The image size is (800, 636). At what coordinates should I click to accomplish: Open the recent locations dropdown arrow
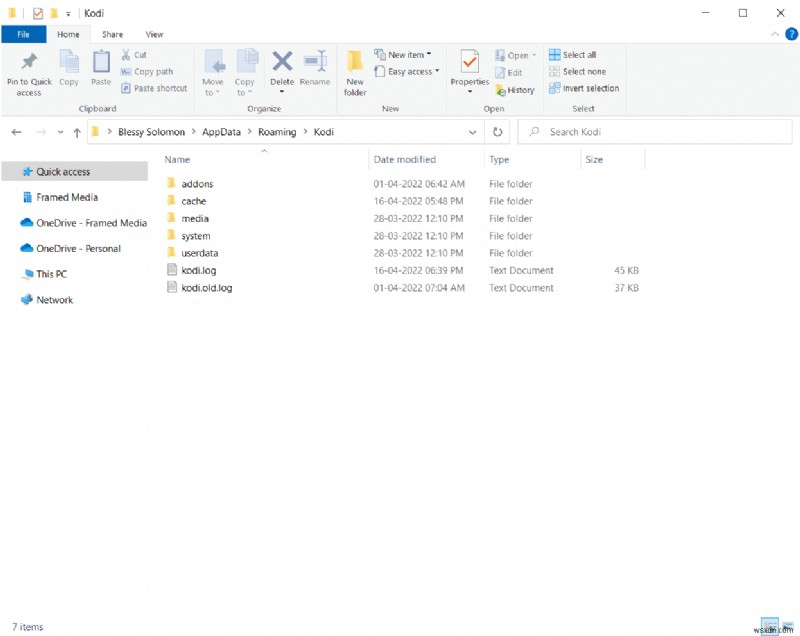[x=60, y=132]
